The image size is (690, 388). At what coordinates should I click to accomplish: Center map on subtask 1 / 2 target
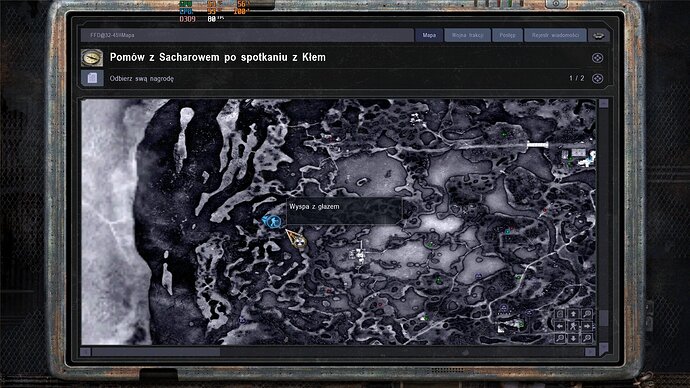click(597, 78)
